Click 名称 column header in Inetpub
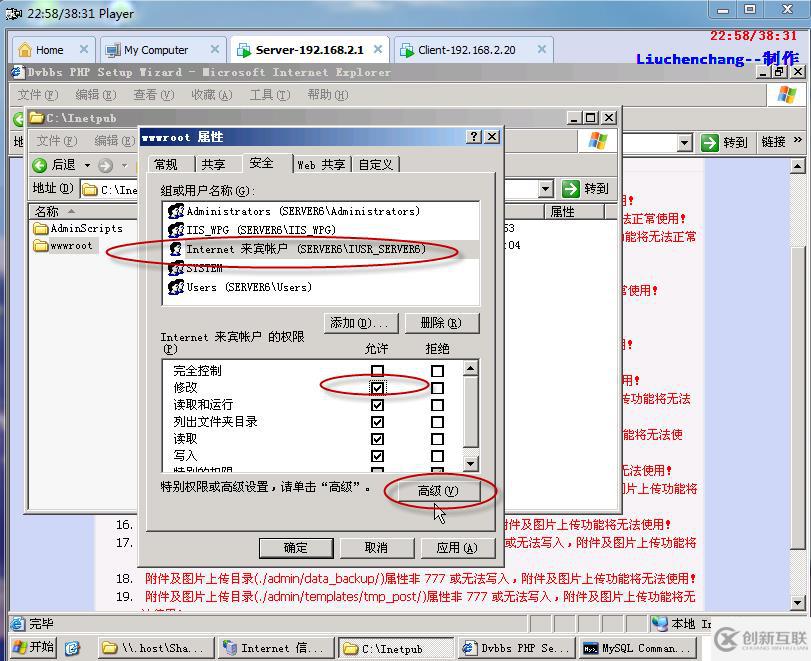The image size is (811, 661). [83, 211]
